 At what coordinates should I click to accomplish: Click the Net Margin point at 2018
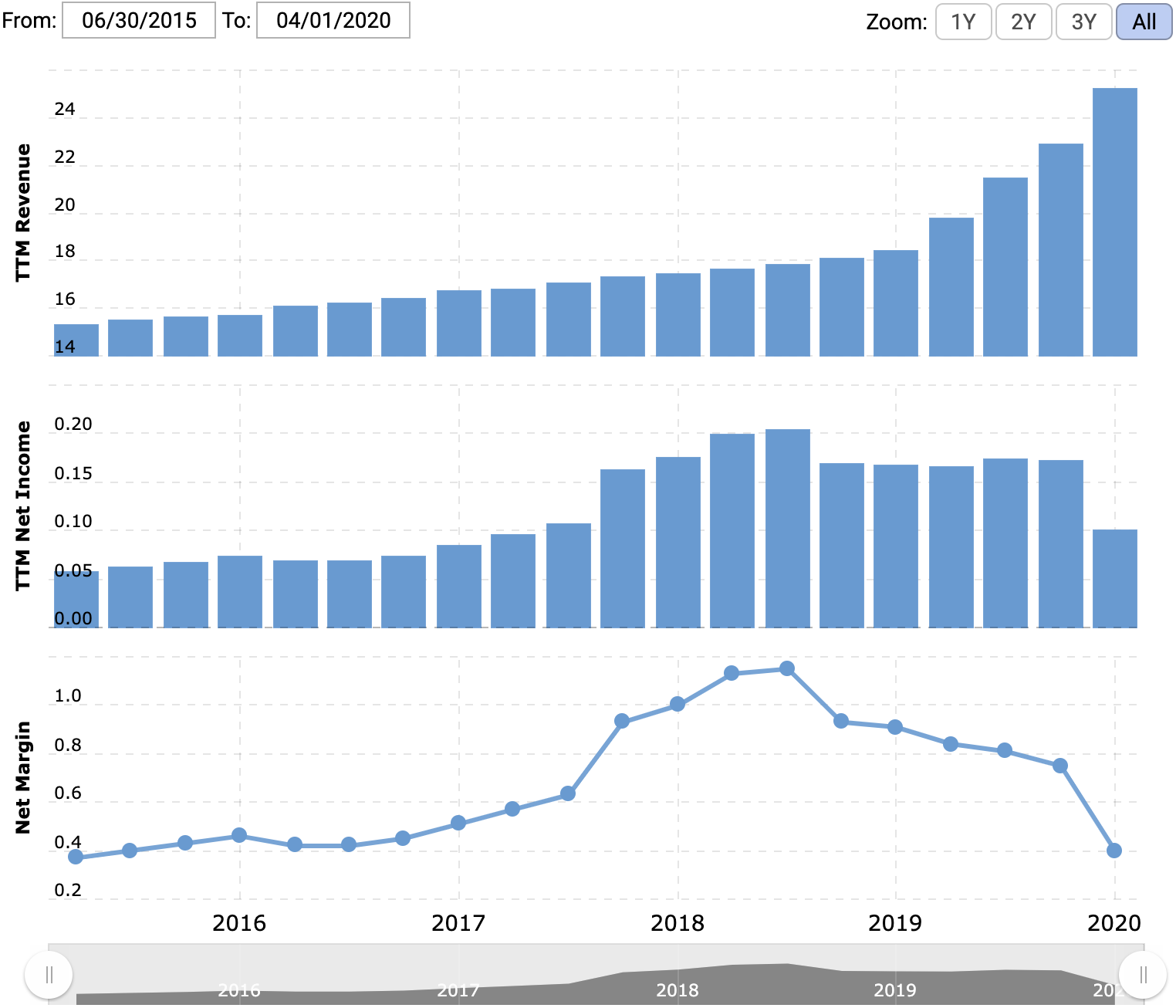(678, 704)
